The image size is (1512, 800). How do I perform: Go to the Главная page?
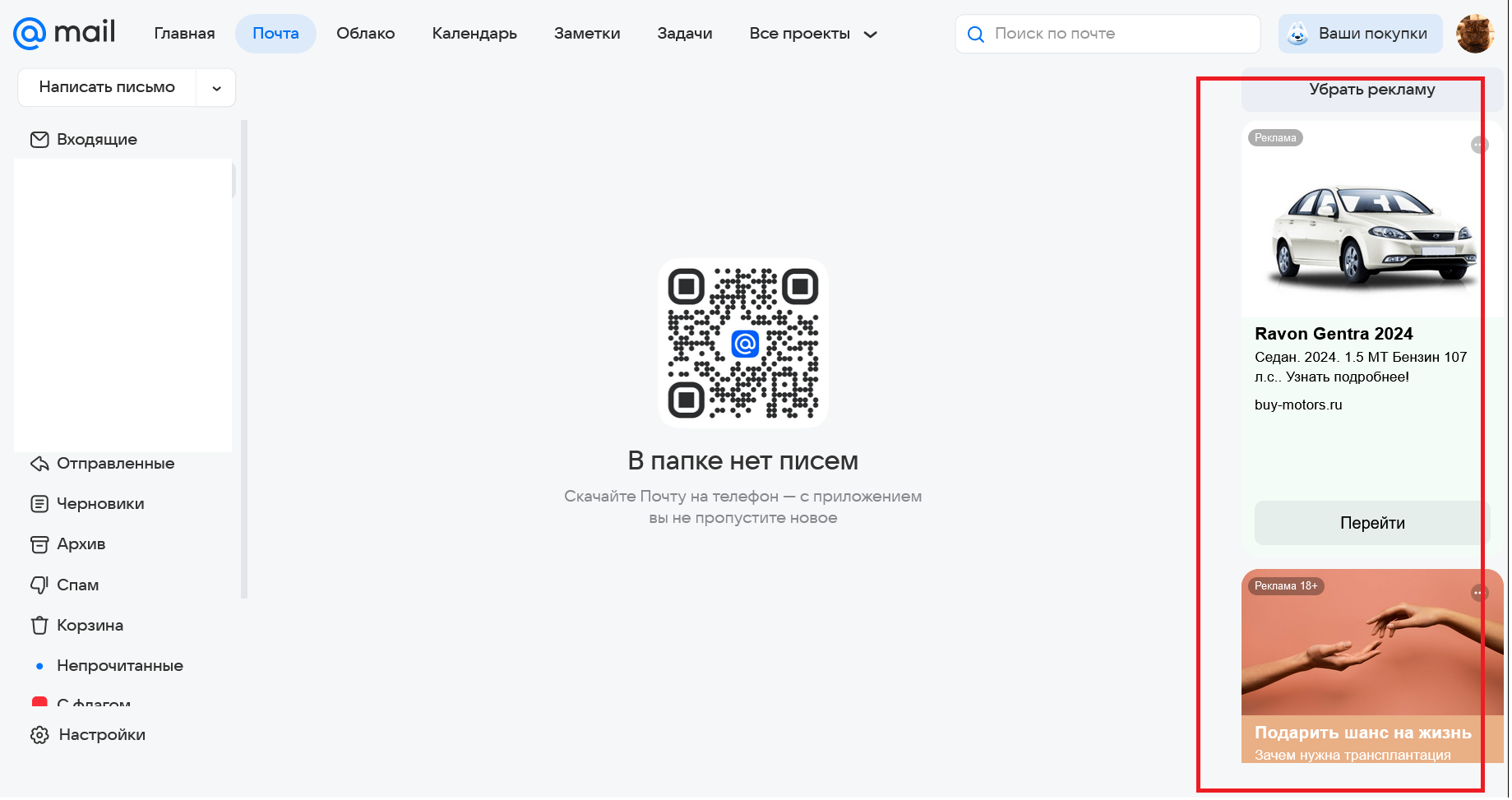tap(183, 33)
